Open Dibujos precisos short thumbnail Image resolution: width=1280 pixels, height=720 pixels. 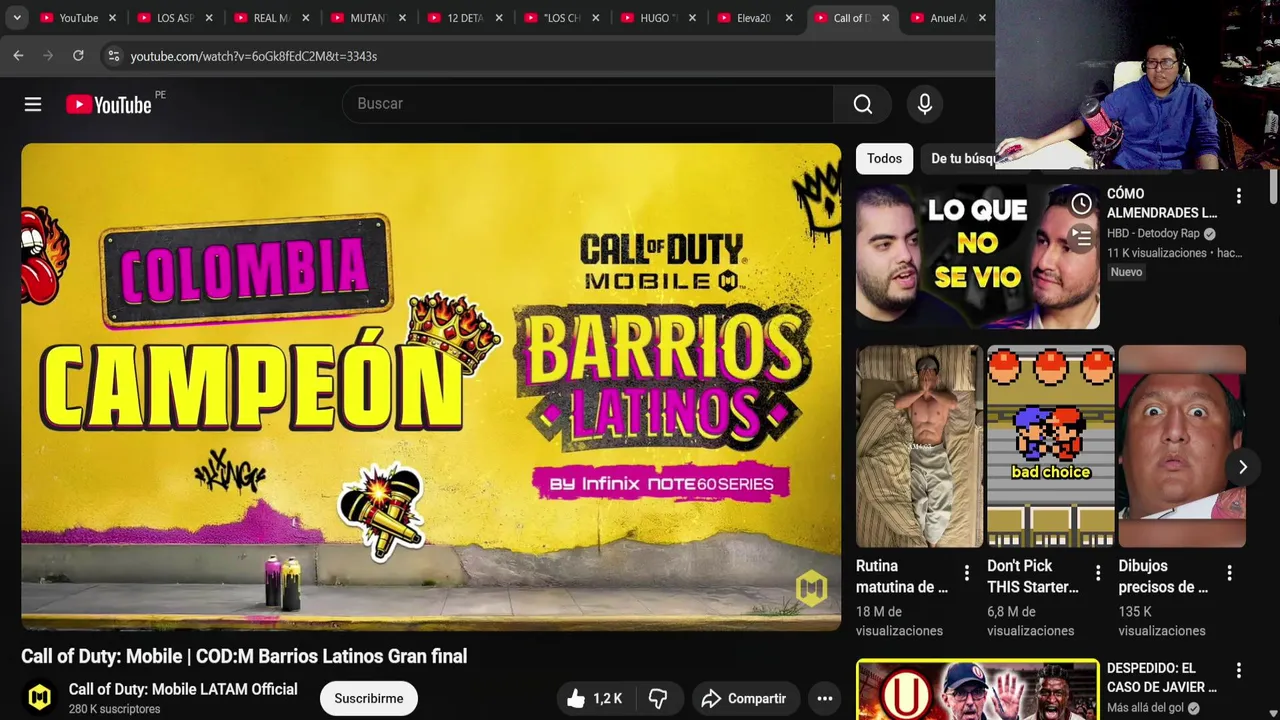coord(1182,446)
